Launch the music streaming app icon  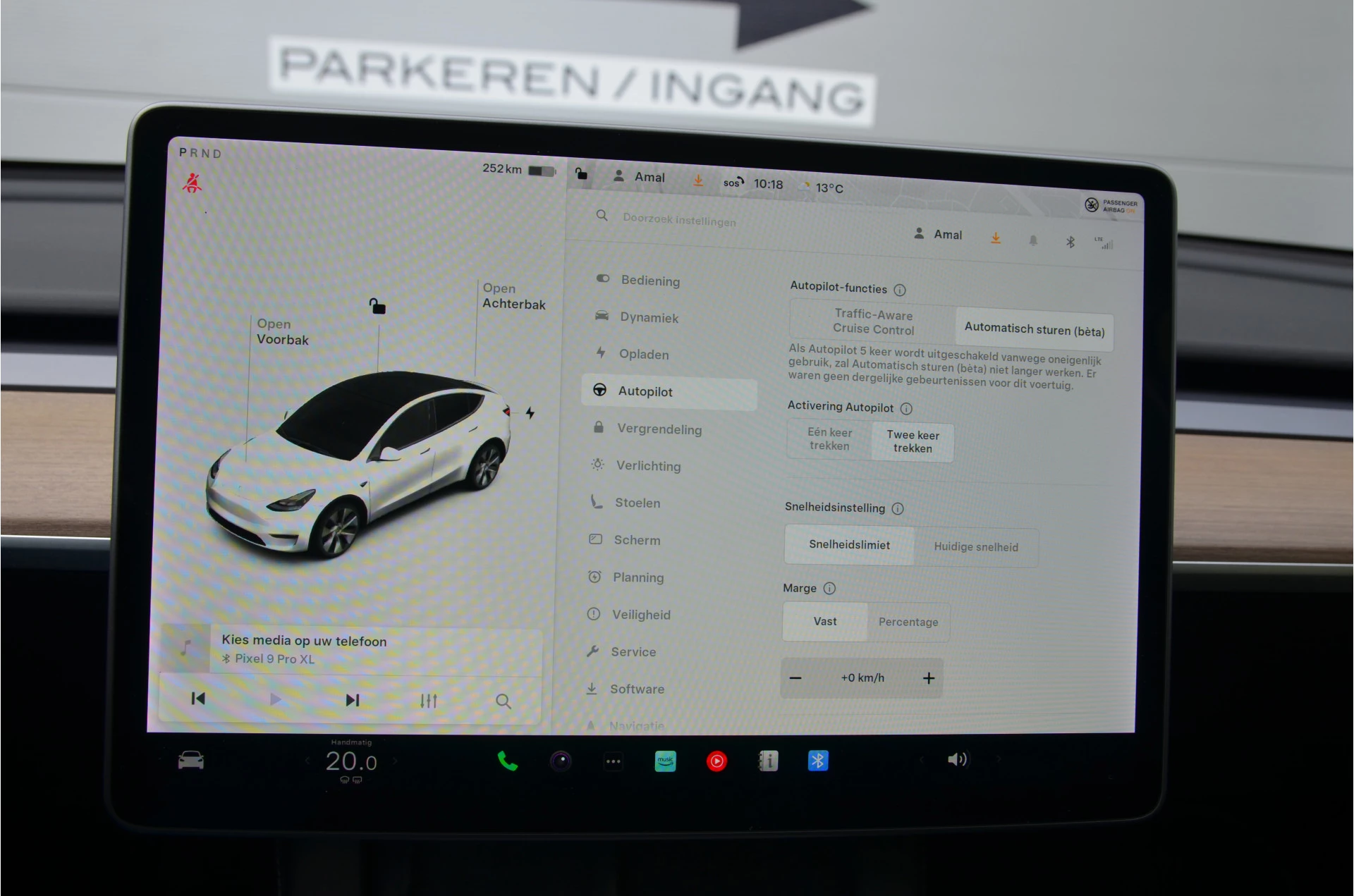click(664, 761)
